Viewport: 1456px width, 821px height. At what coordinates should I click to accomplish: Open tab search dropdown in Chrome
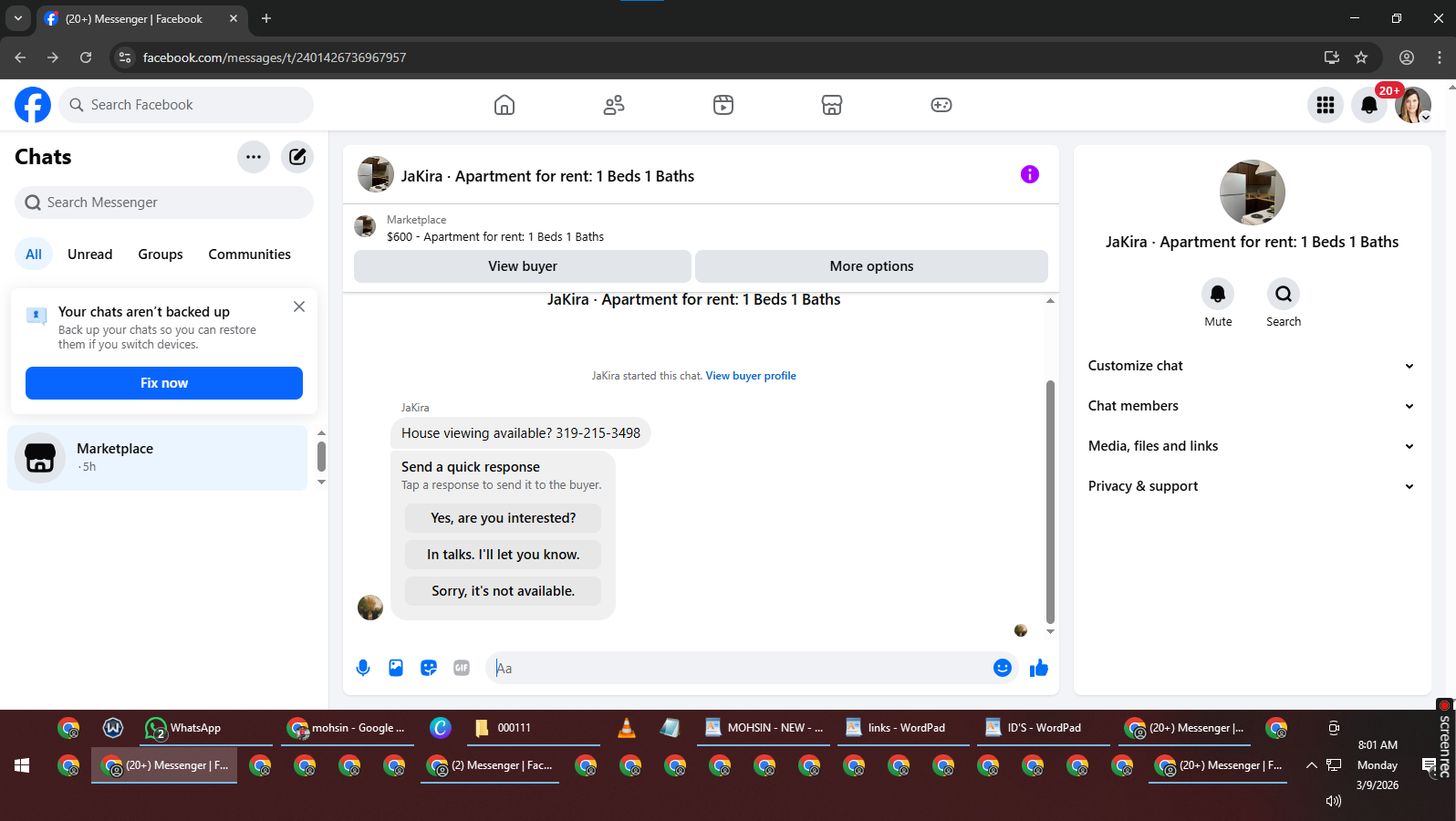17,18
